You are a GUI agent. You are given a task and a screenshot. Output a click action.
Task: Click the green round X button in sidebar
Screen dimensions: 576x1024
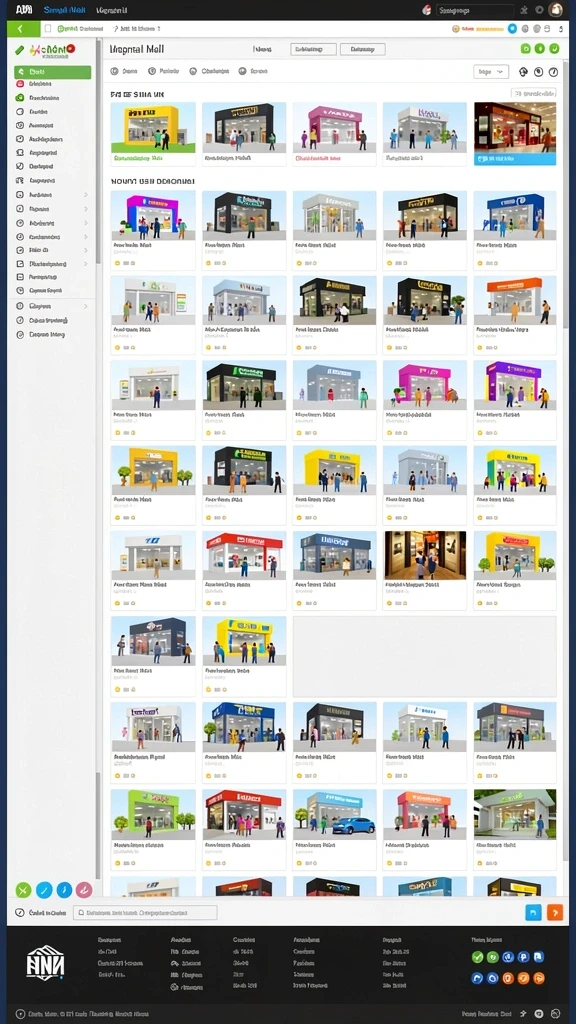[x=24, y=889]
